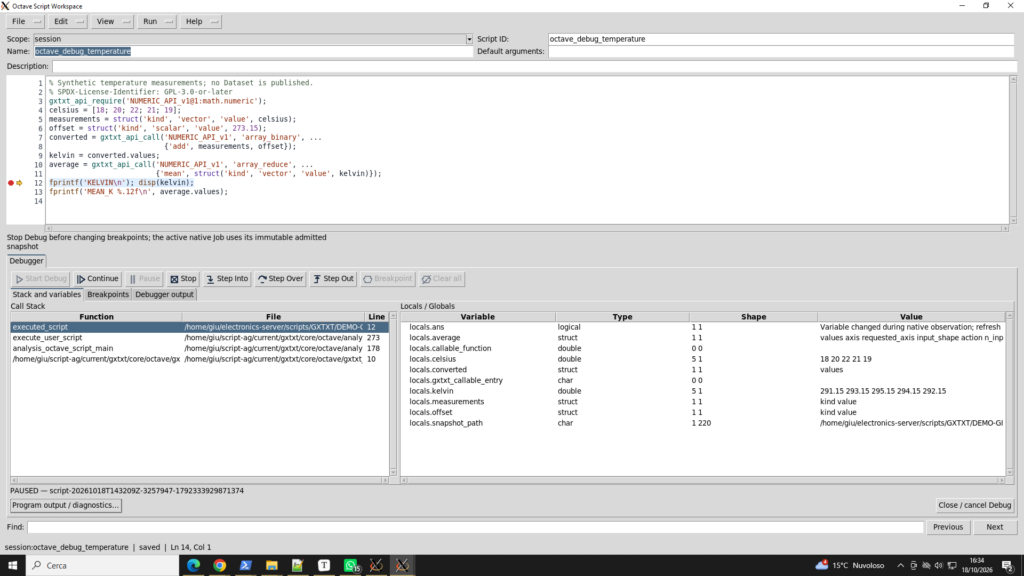Click the call stack horizontal scrollbar
1024x576 pixels.
pyautogui.click(x=199, y=480)
